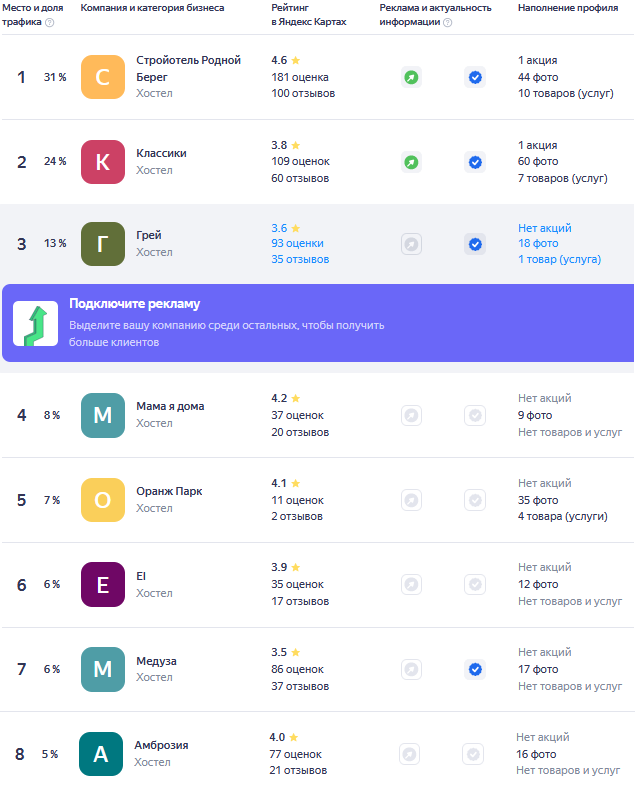The height and width of the screenshot is (795, 635).
Task: Select company name Оранж Парк
Action: pyautogui.click(x=169, y=491)
